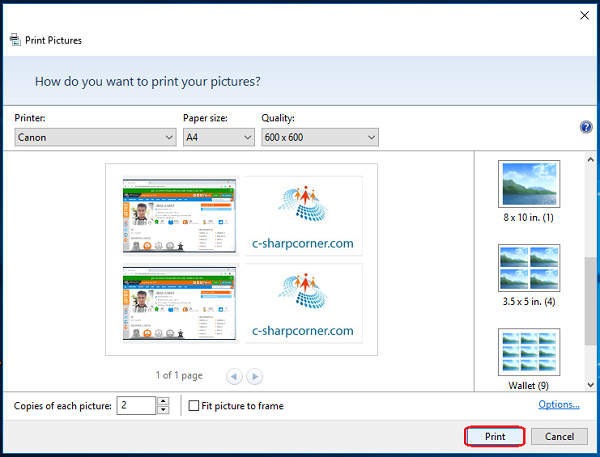Open the Paper size dropdown showing A4
This screenshot has height=457, width=600.
click(x=218, y=137)
